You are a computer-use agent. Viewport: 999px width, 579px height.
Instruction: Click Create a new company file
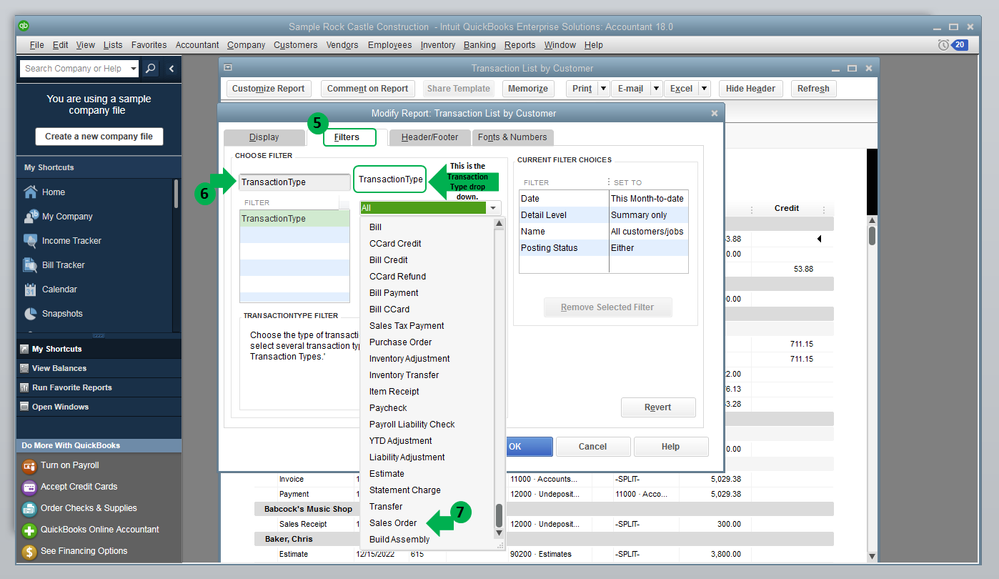99,136
